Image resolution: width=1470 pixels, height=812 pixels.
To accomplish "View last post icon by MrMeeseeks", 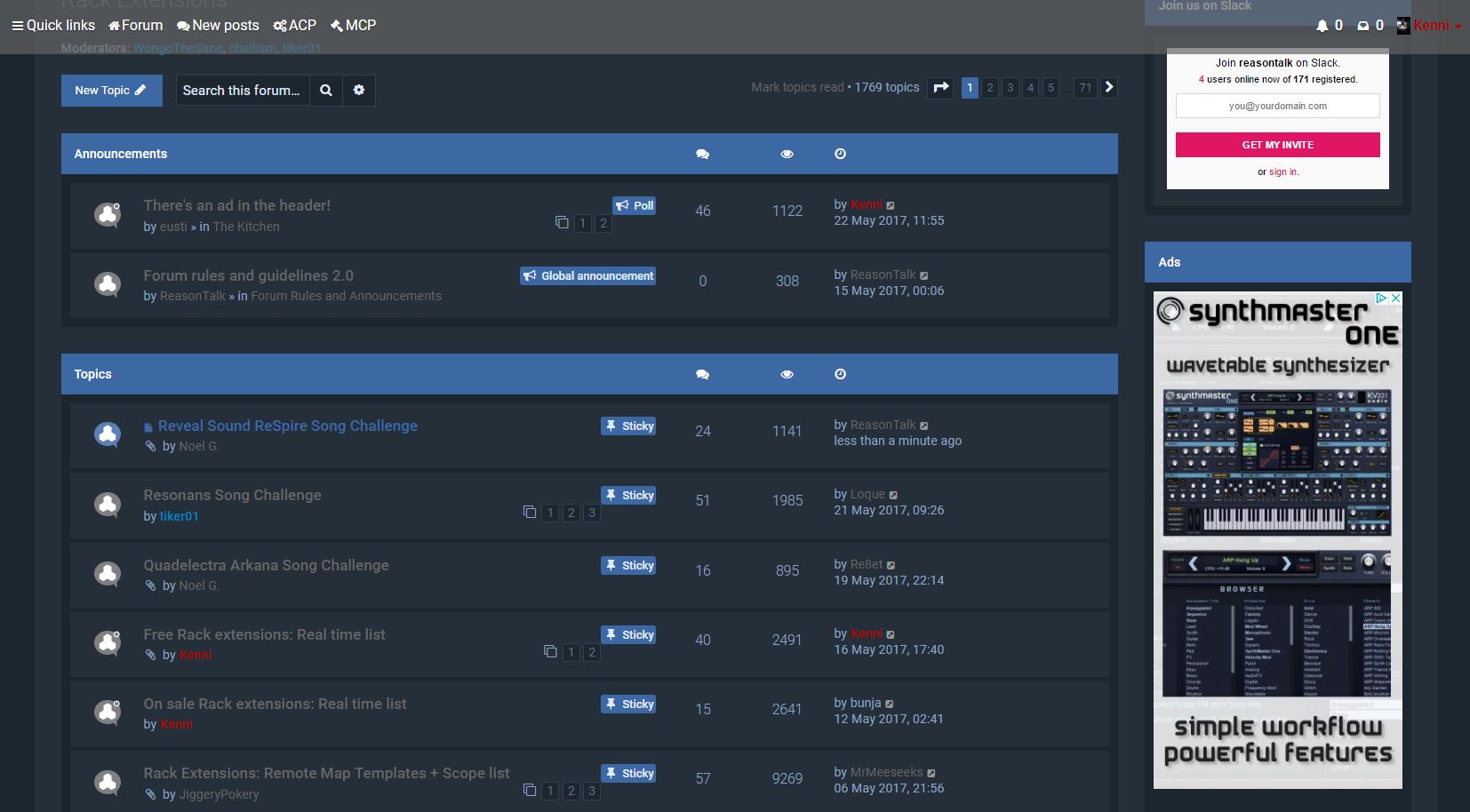I will [931, 773].
